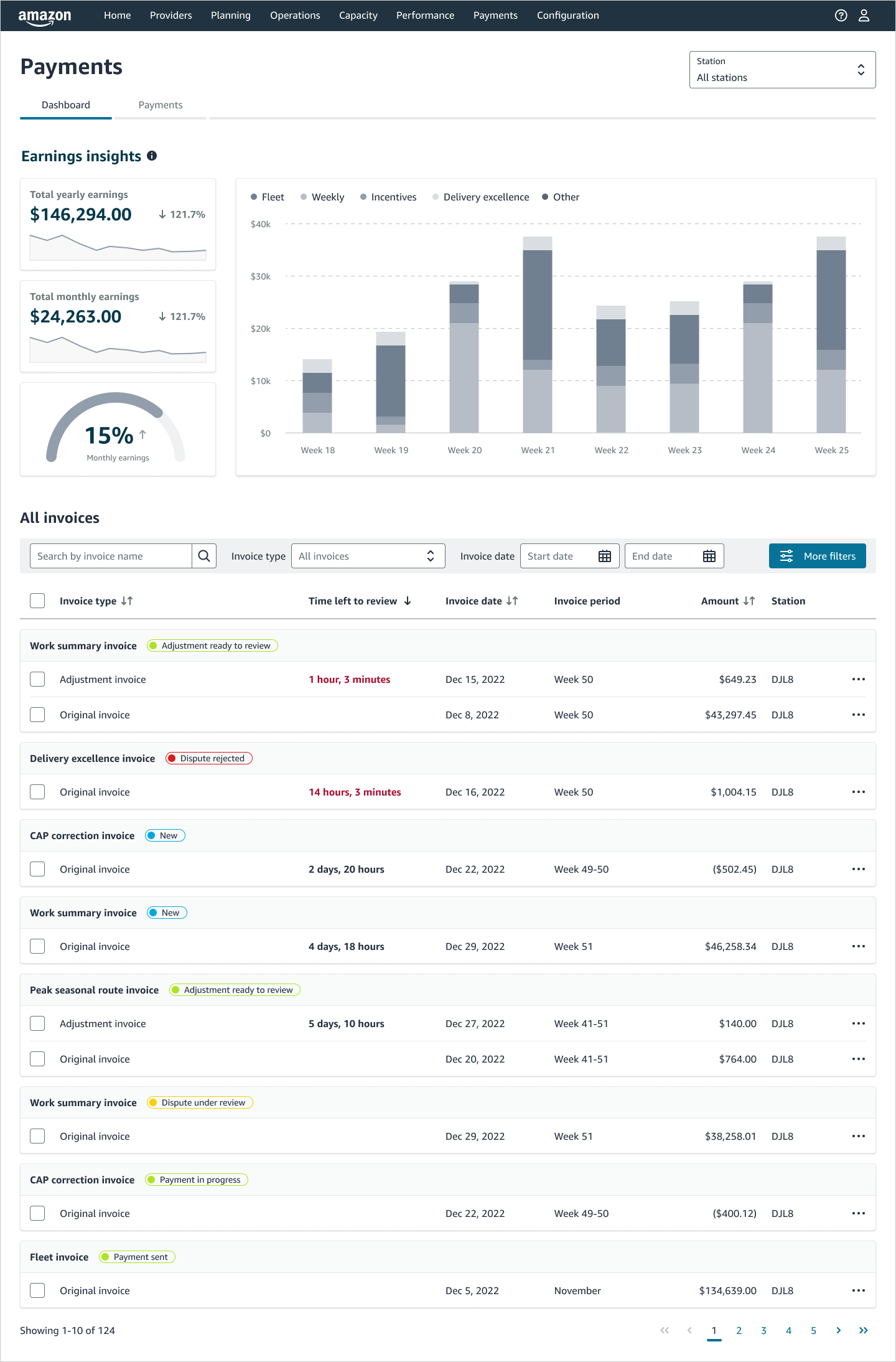Check the ($502.45) CAP correction checkbox
Screen dimensions: 896x1362
(37, 869)
